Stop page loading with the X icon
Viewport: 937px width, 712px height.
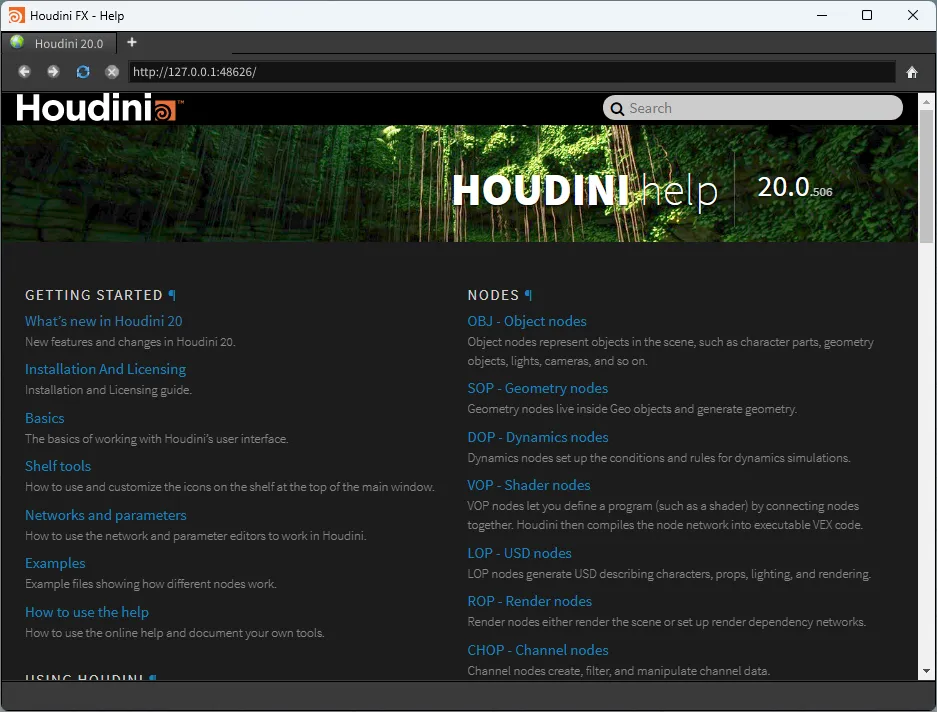[112, 72]
